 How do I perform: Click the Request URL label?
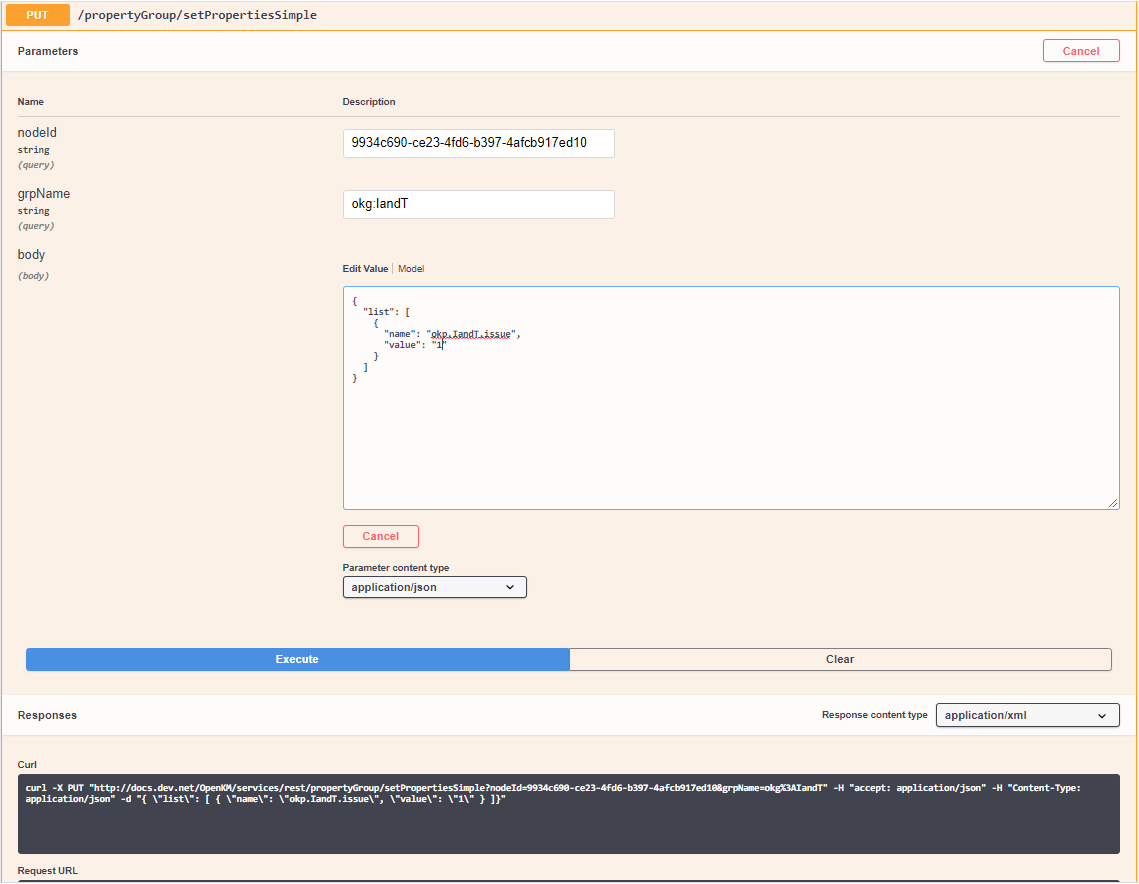[x=48, y=871]
